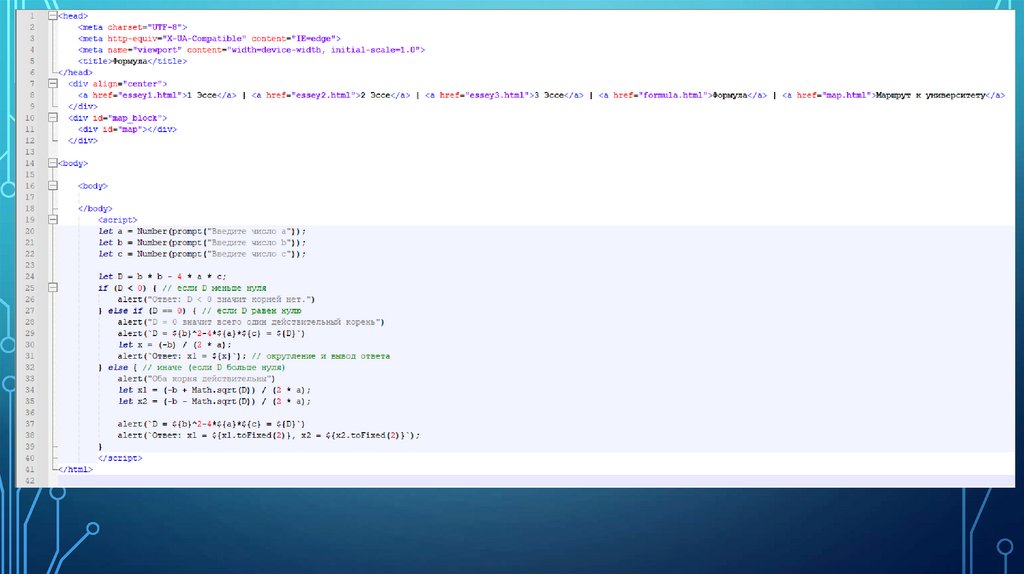Viewport: 1024px width, 574px height.
Task: Click the essey2.html href value
Action: click(323, 95)
